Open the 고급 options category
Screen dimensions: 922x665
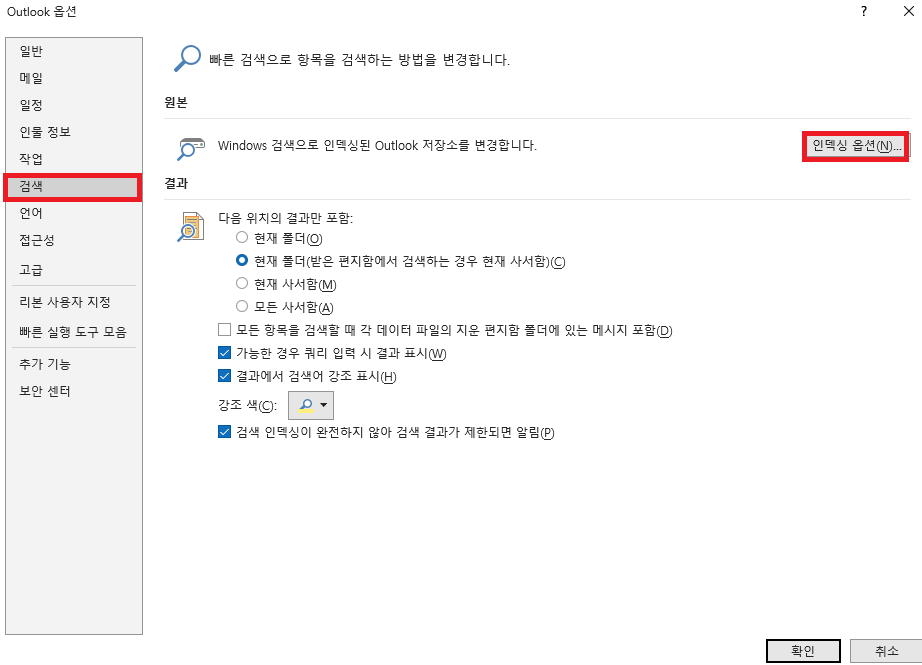coord(74,270)
